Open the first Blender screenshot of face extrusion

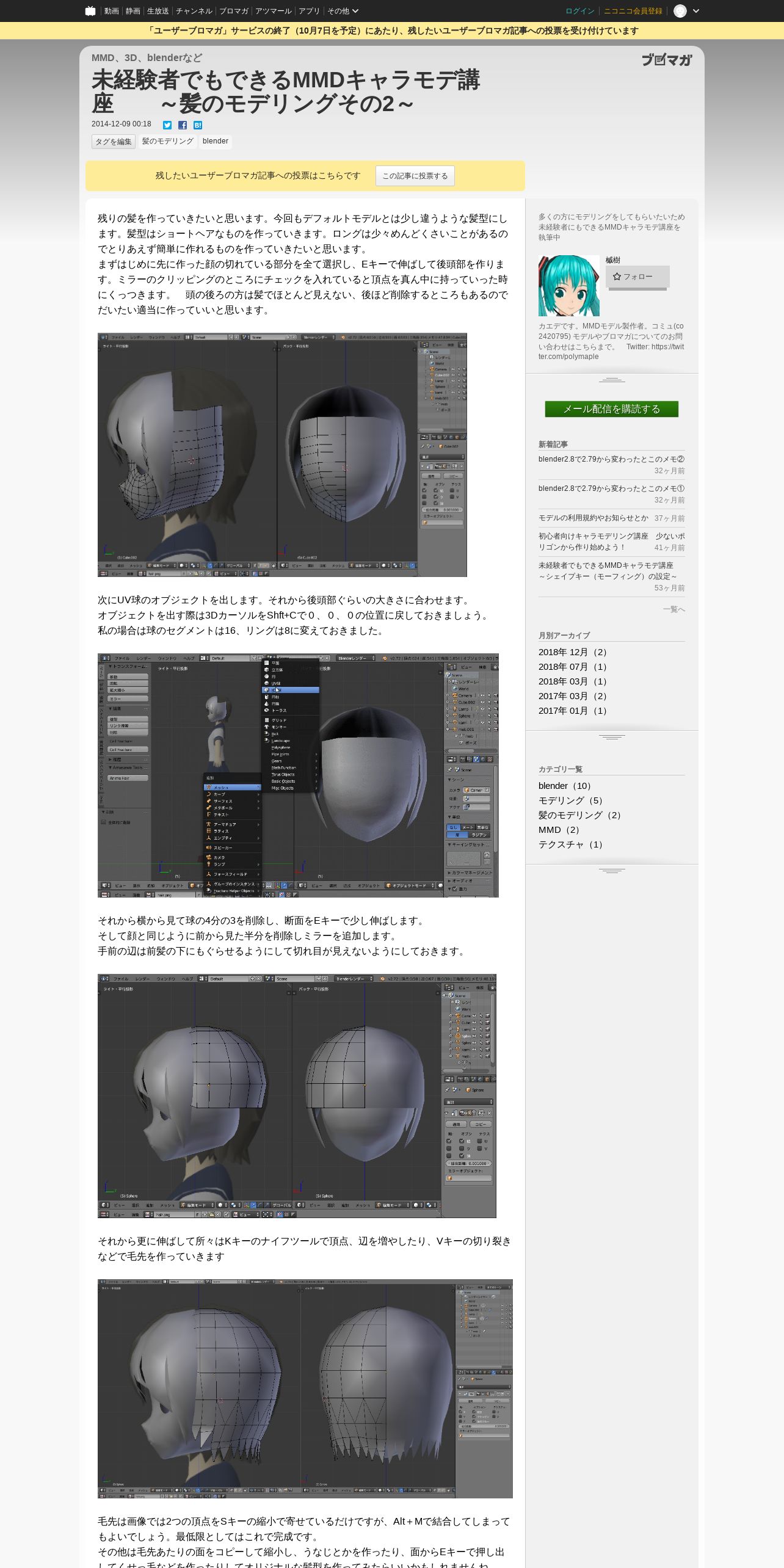(x=282, y=455)
